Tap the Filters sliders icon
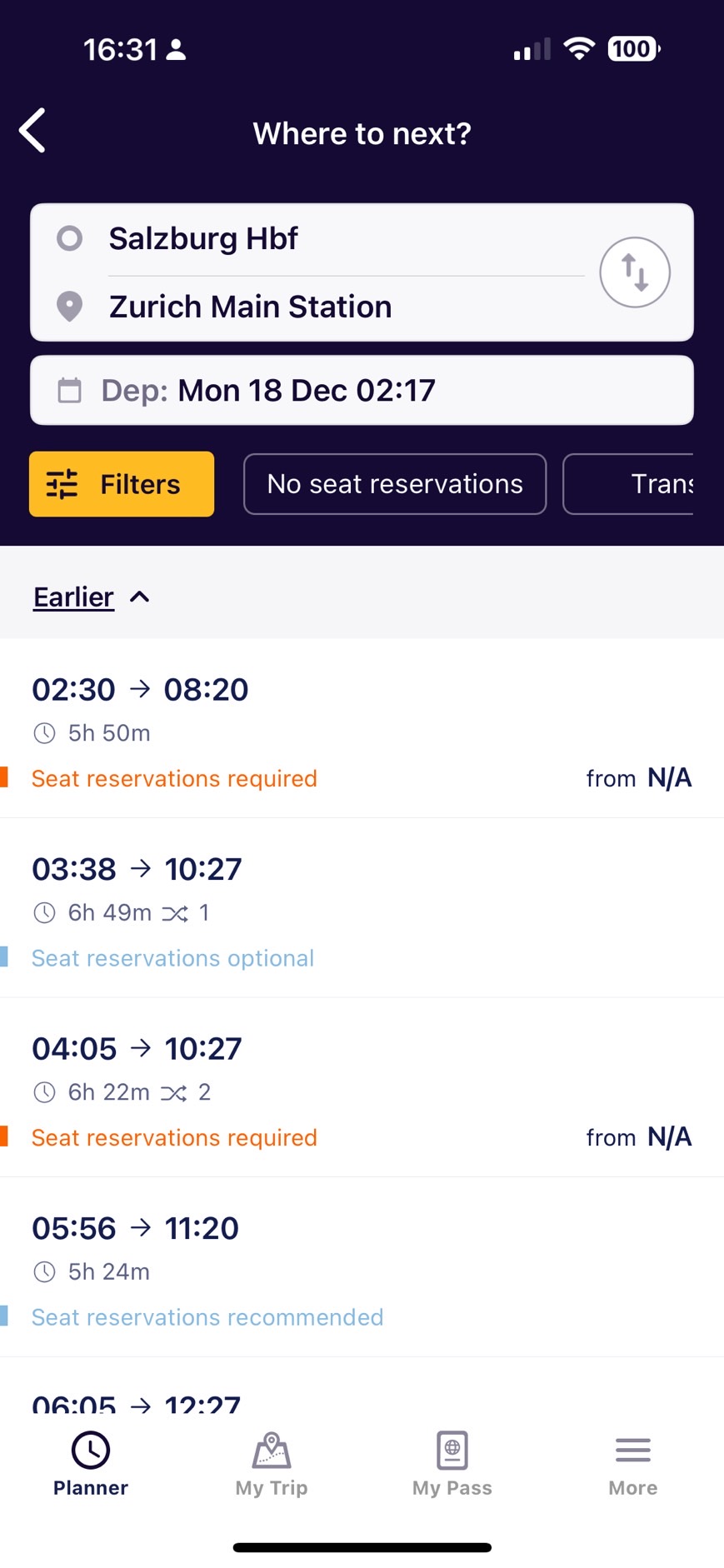The width and height of the screenshot is (724, 1568). click(x=62, y=484)
